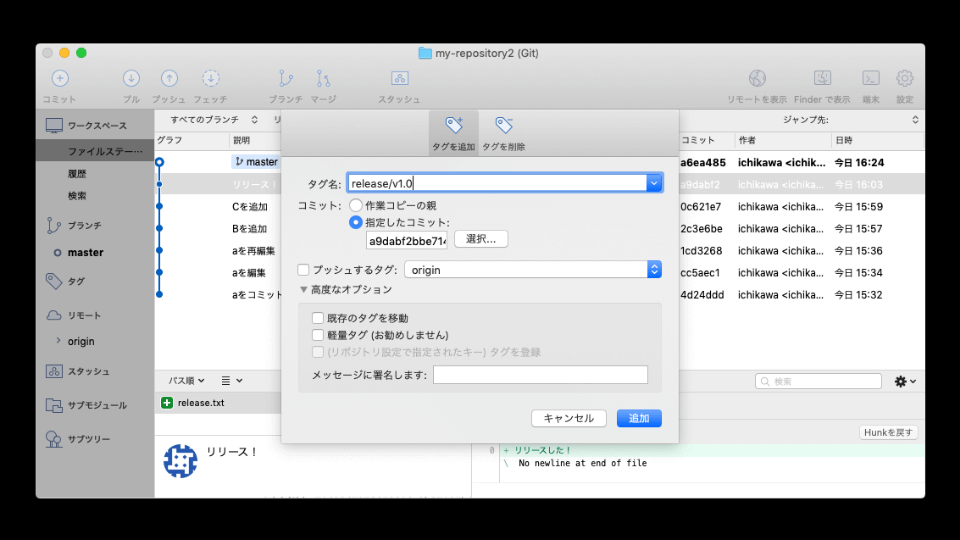
Task: Open the パス順 sort dropdown
Action: pos(186,381)
